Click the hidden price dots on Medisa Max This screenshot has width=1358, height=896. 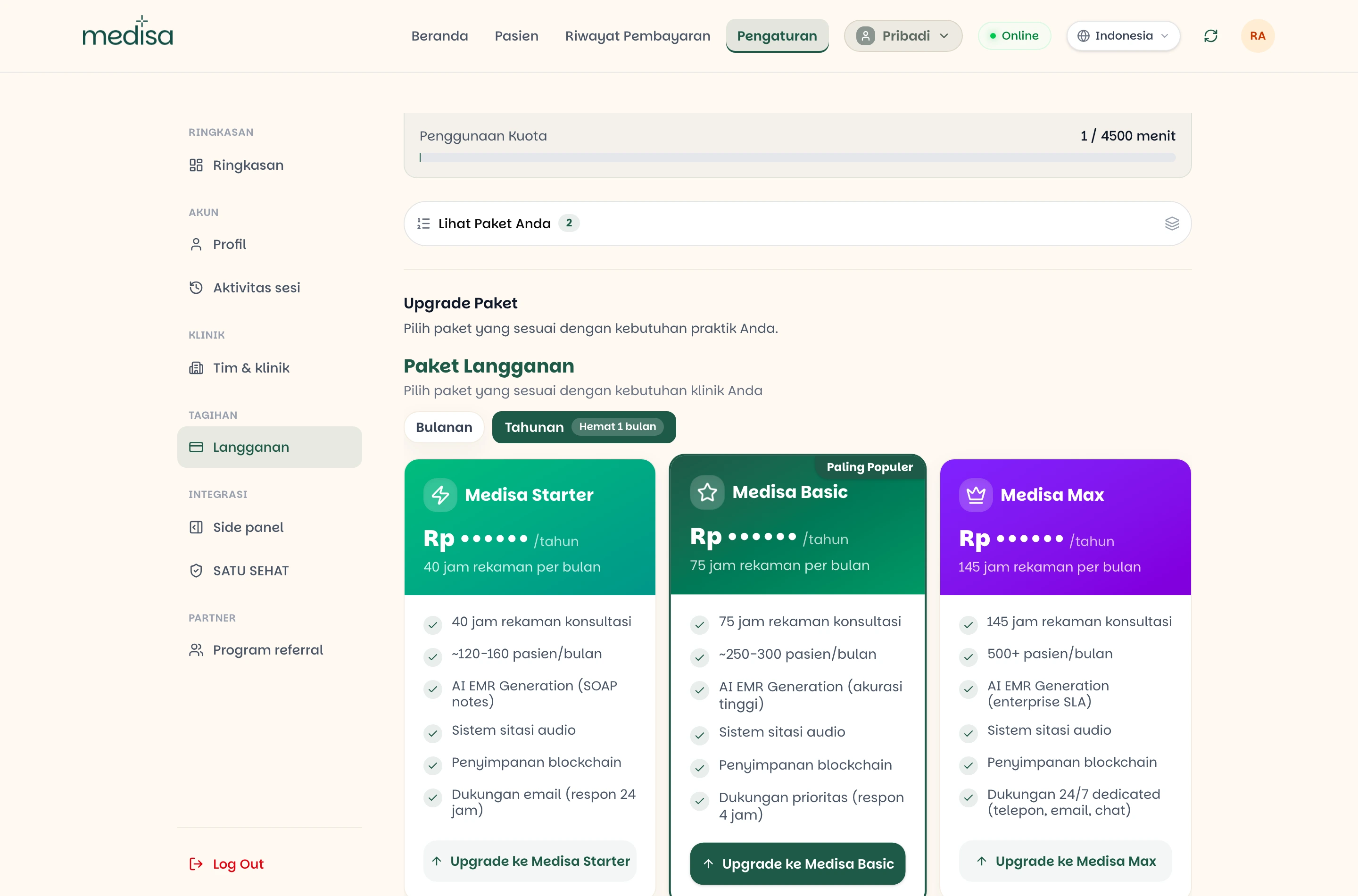(1029, 538)
